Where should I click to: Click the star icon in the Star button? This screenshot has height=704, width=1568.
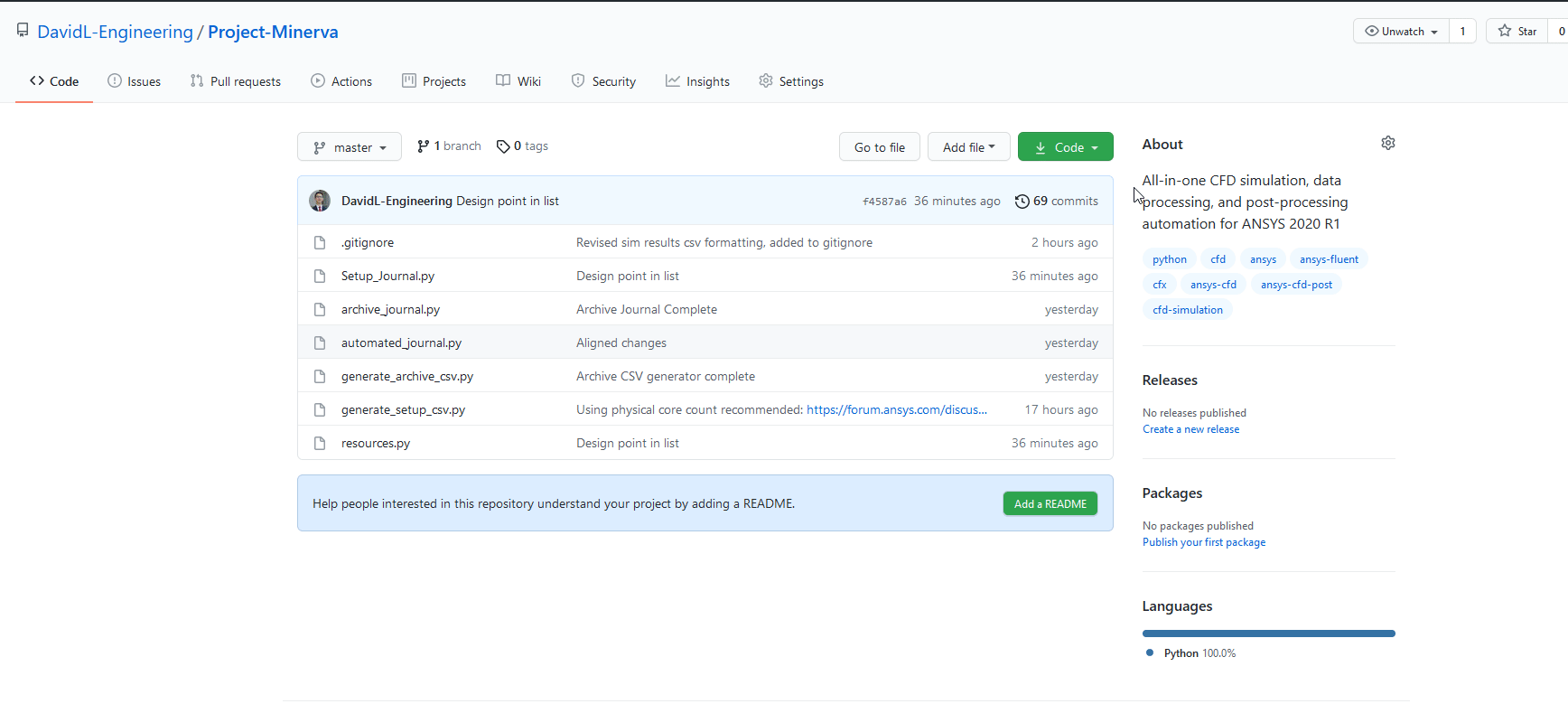[x=1505, y=31]
